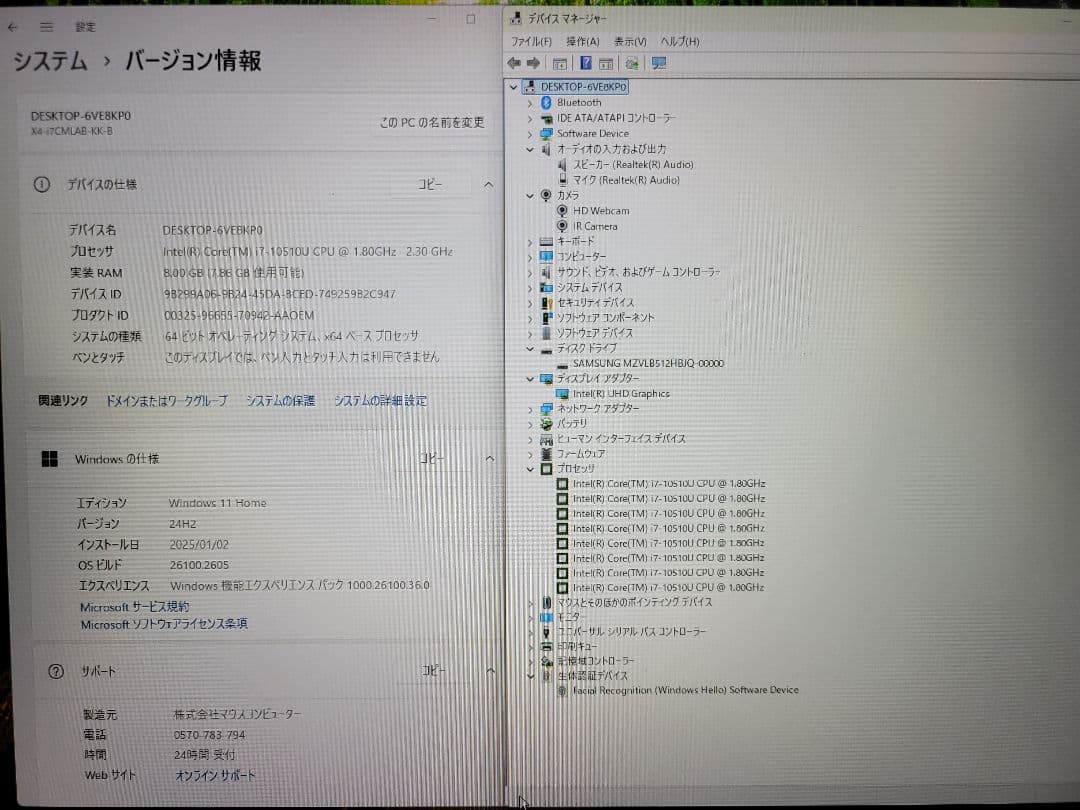Expand the ネットワーク アダプター category
Viewport: 1080px width, 810px height.
pos(528,408)
